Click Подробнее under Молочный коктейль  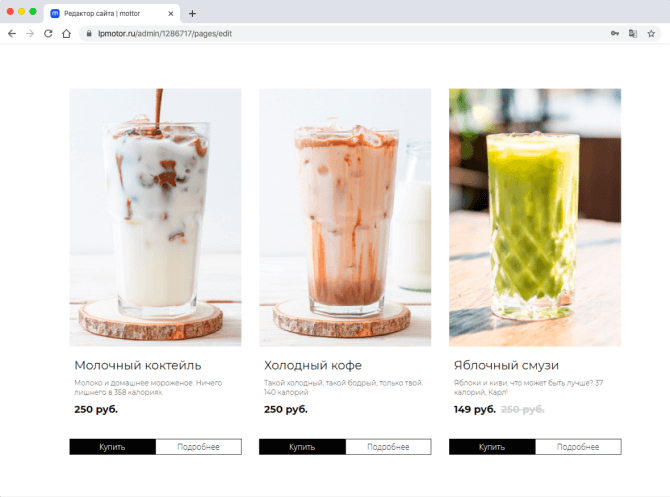tap(199, 447)
